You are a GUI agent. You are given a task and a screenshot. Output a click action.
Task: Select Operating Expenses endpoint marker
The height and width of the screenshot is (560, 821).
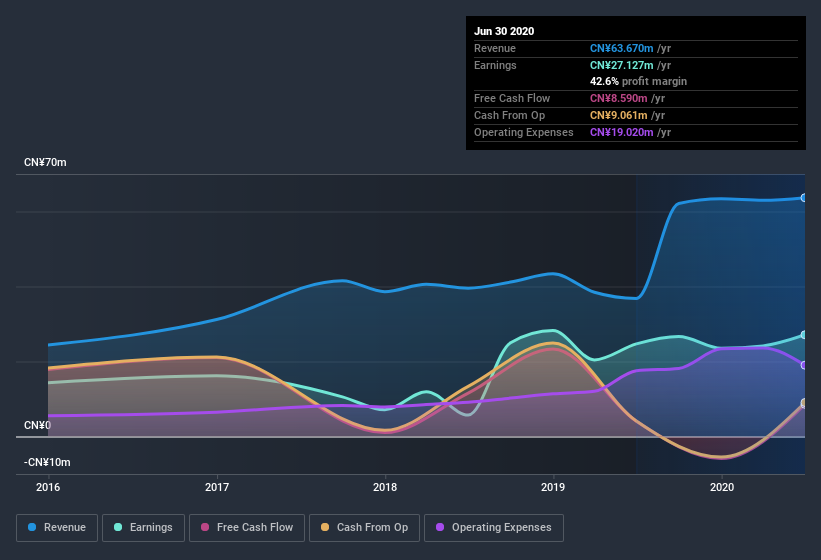804,365
